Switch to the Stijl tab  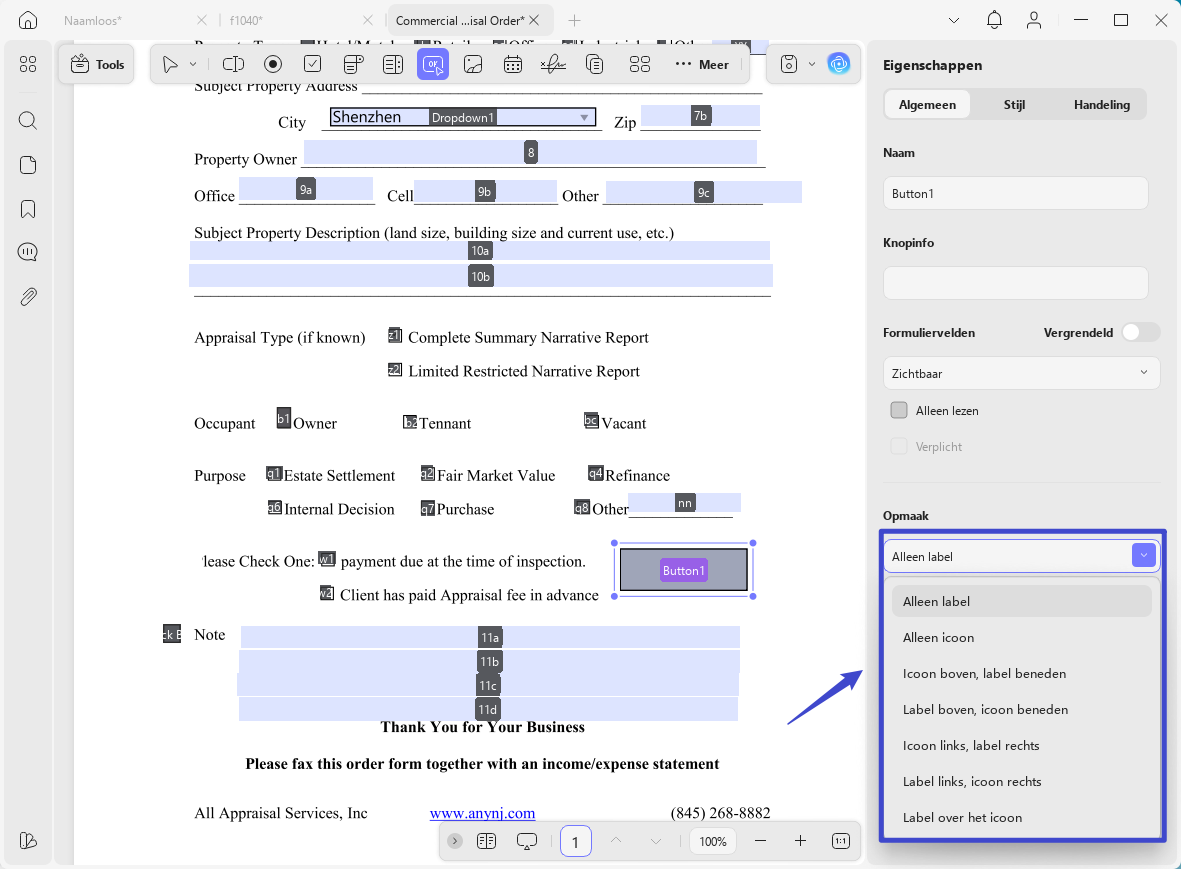(1014, 105)
